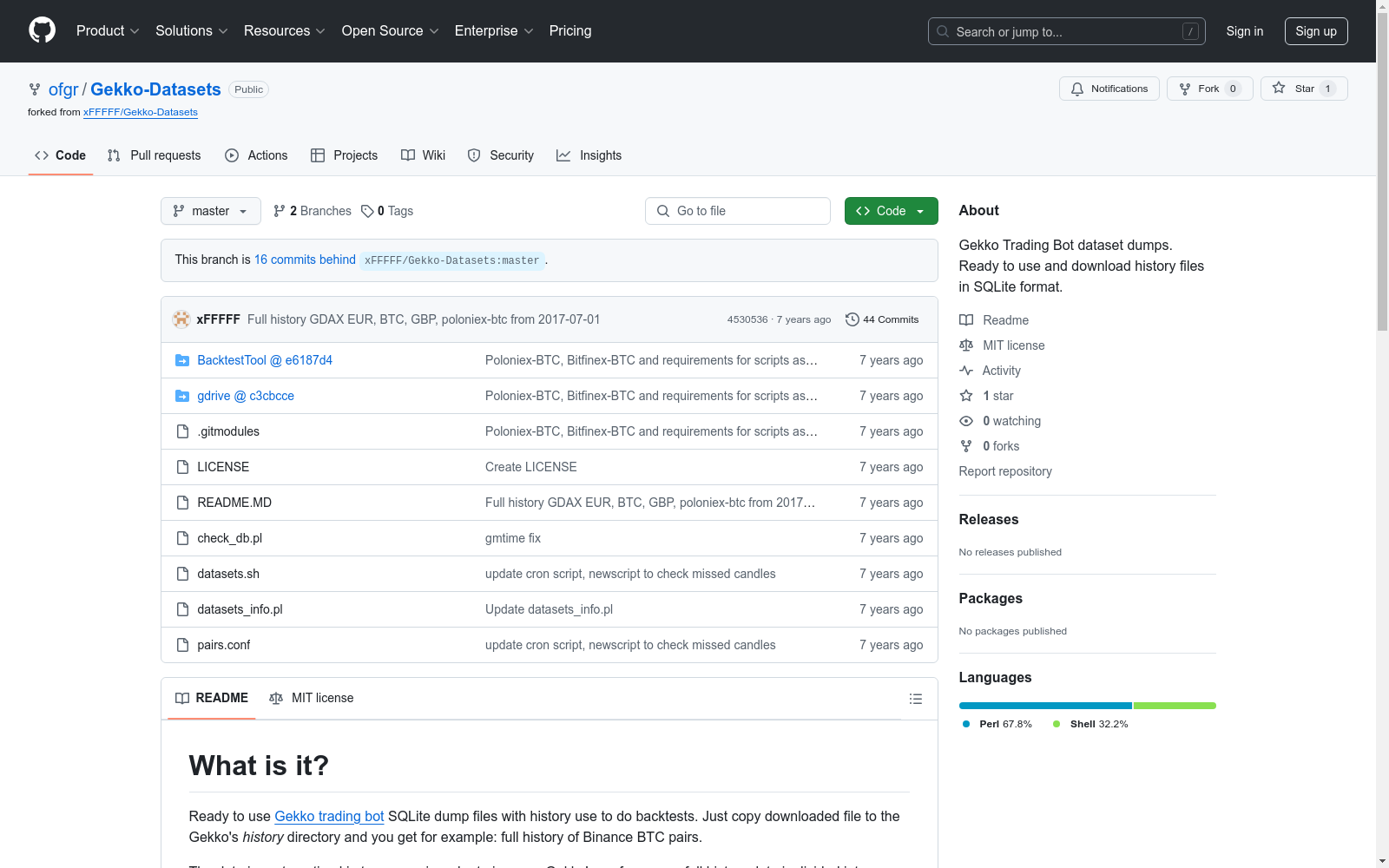Click the Search or jump to field

1067,31
